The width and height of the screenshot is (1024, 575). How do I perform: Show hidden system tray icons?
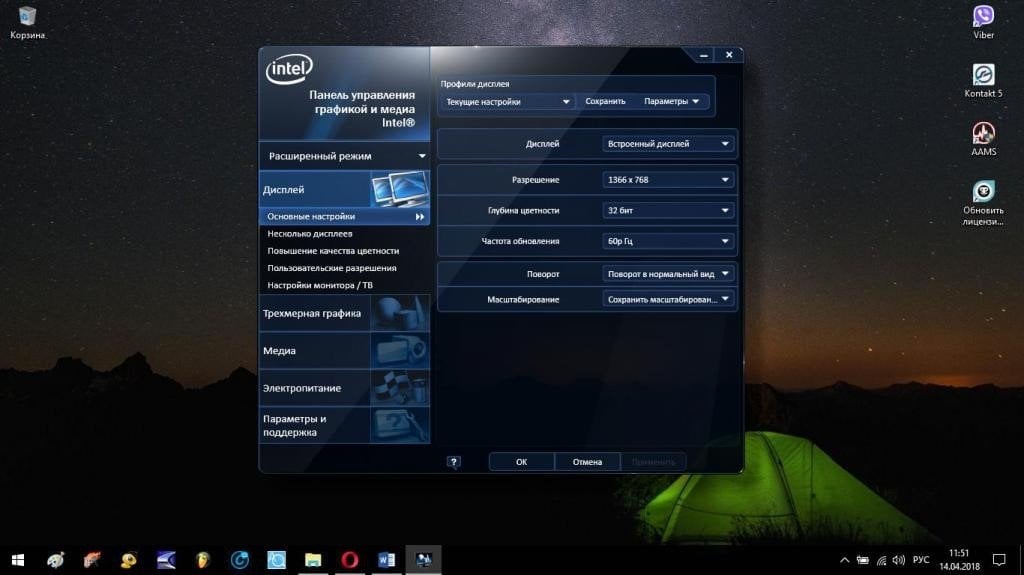pos(844,560)
